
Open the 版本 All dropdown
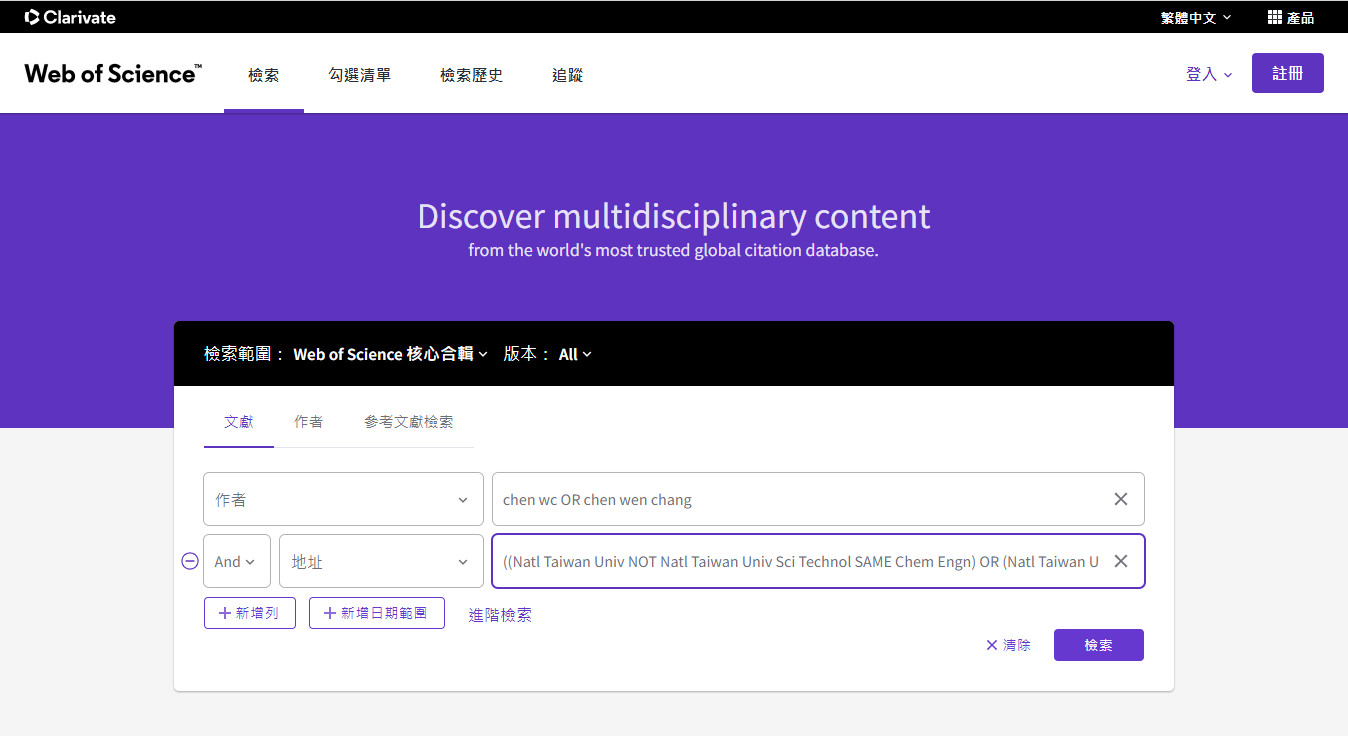[575, 354]
